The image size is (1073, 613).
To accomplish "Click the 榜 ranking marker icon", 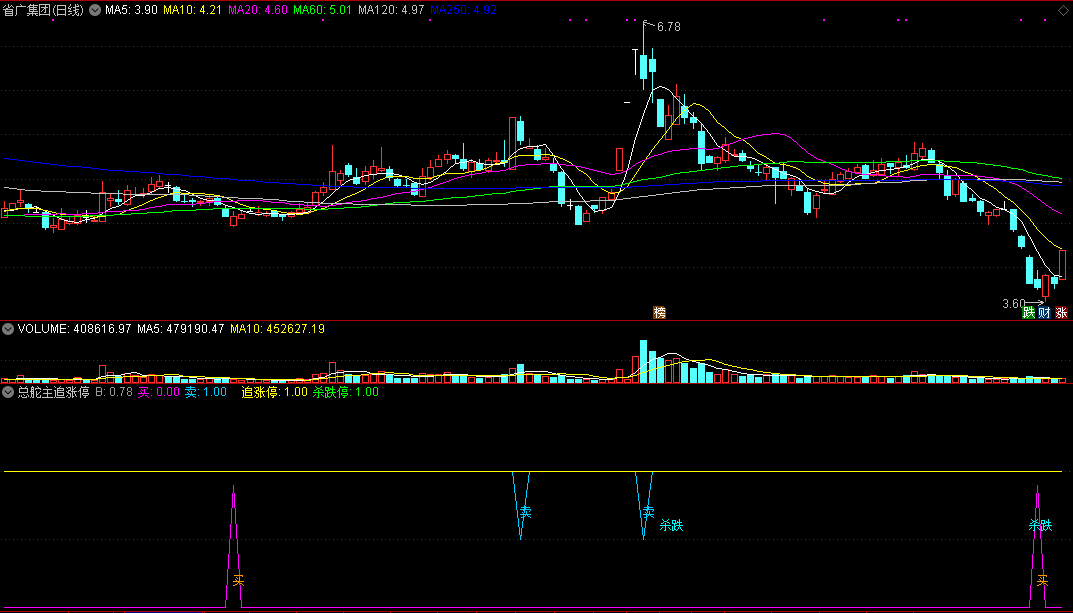I will pos(659,312).
